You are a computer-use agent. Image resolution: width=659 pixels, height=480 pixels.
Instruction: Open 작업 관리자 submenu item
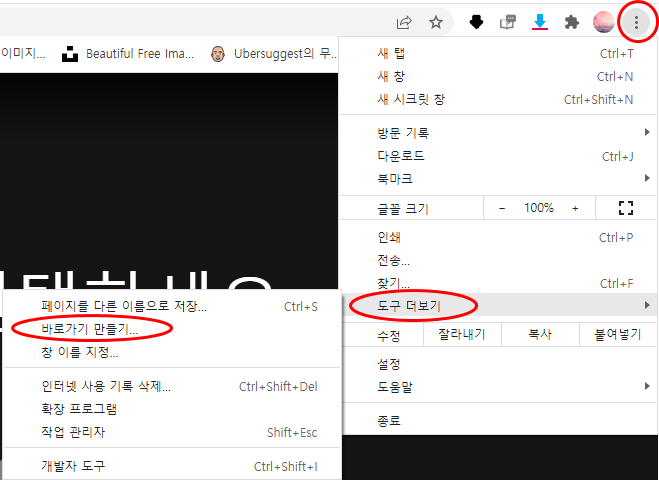[x=172, y=432]
